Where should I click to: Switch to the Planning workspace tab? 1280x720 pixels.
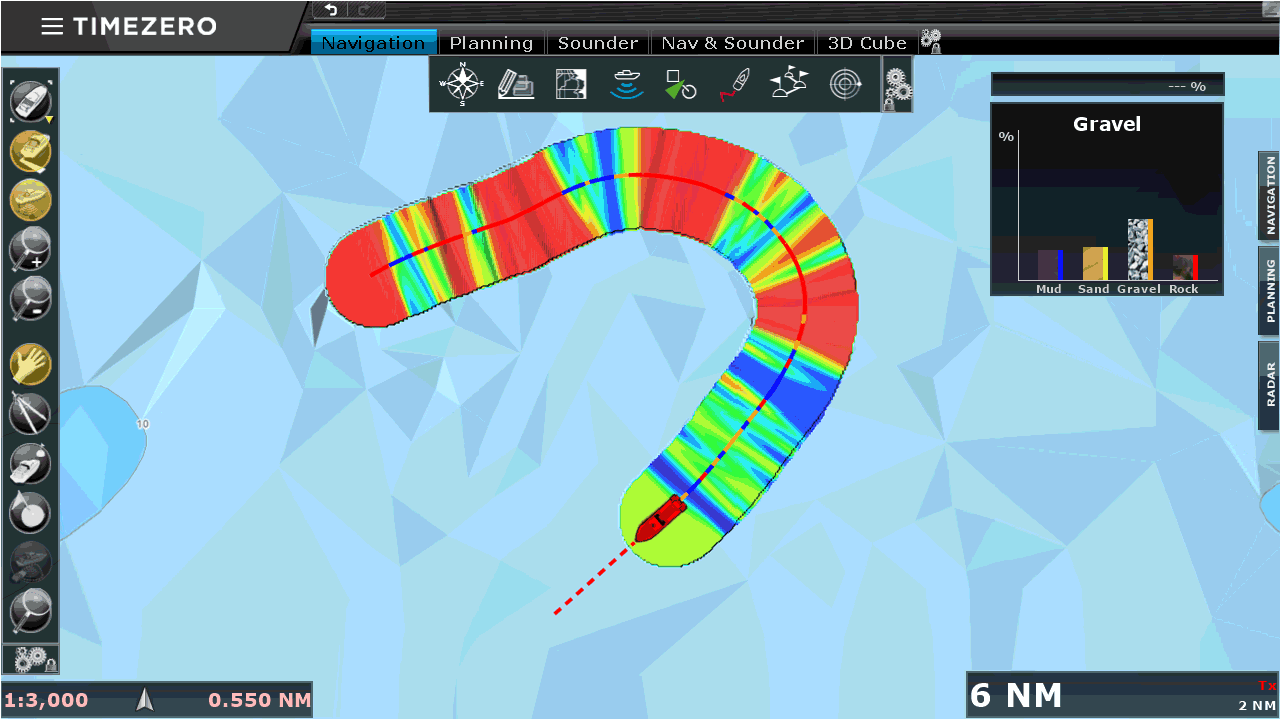pyautogui.click(x=491, y=43)
